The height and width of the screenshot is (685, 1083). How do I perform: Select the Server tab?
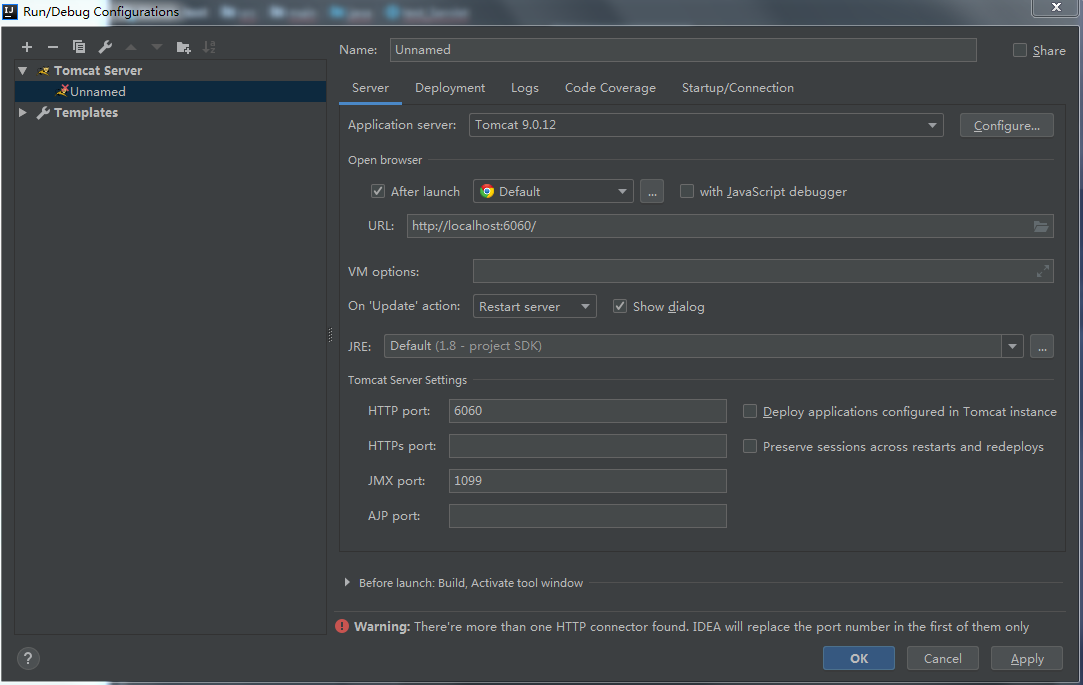point(370,88)
